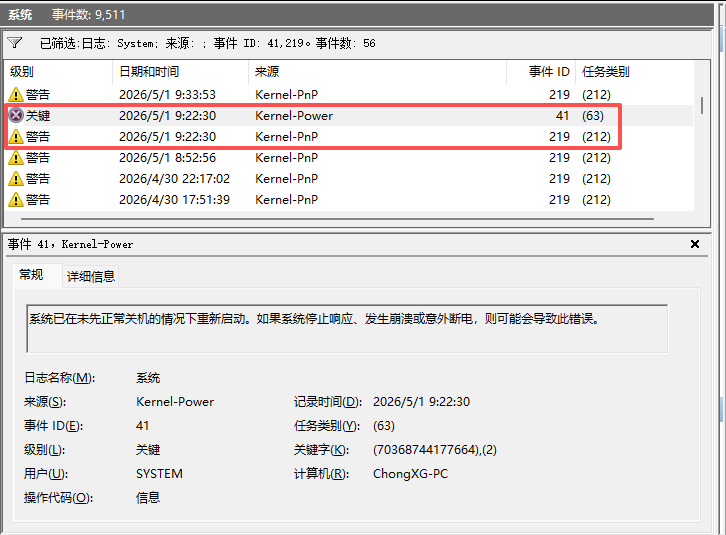Click the 任务类别 value (63) in details
726x535 pixels.
[x=384, y=426]
